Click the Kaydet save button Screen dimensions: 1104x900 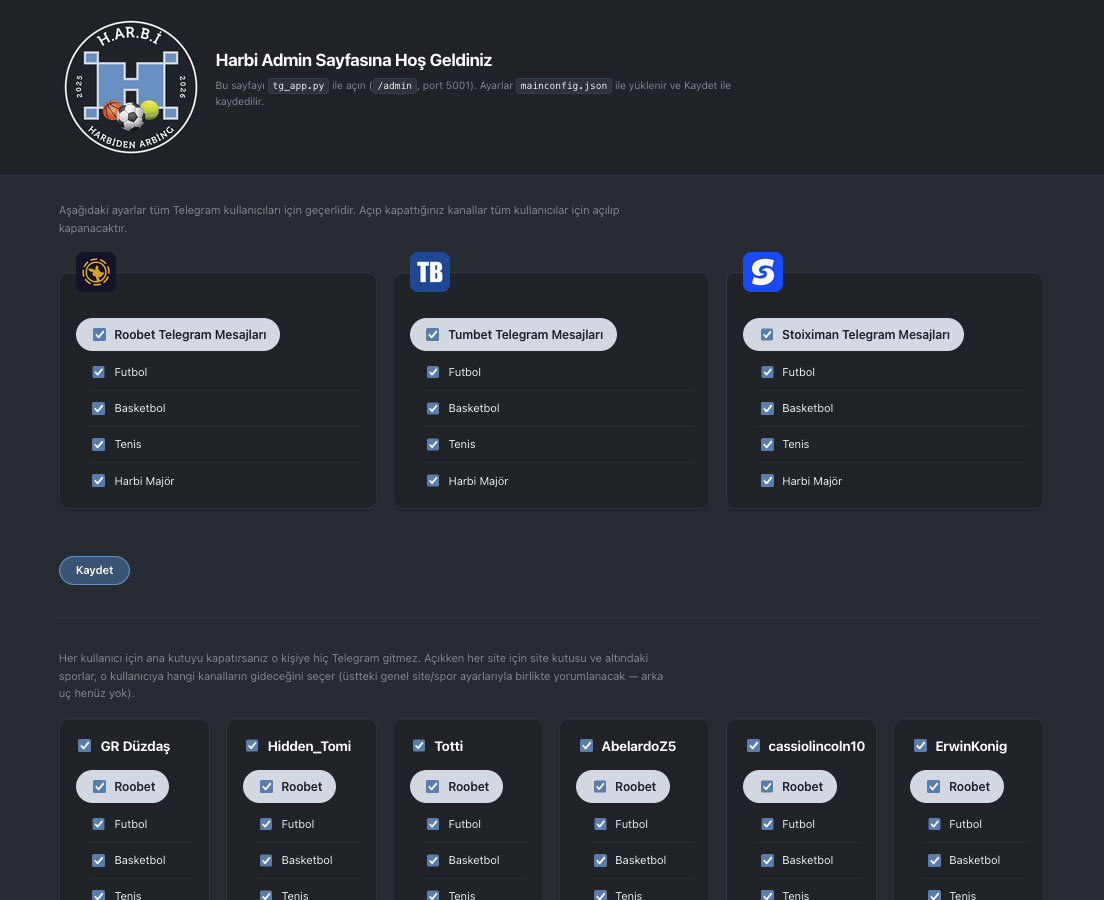94,570
